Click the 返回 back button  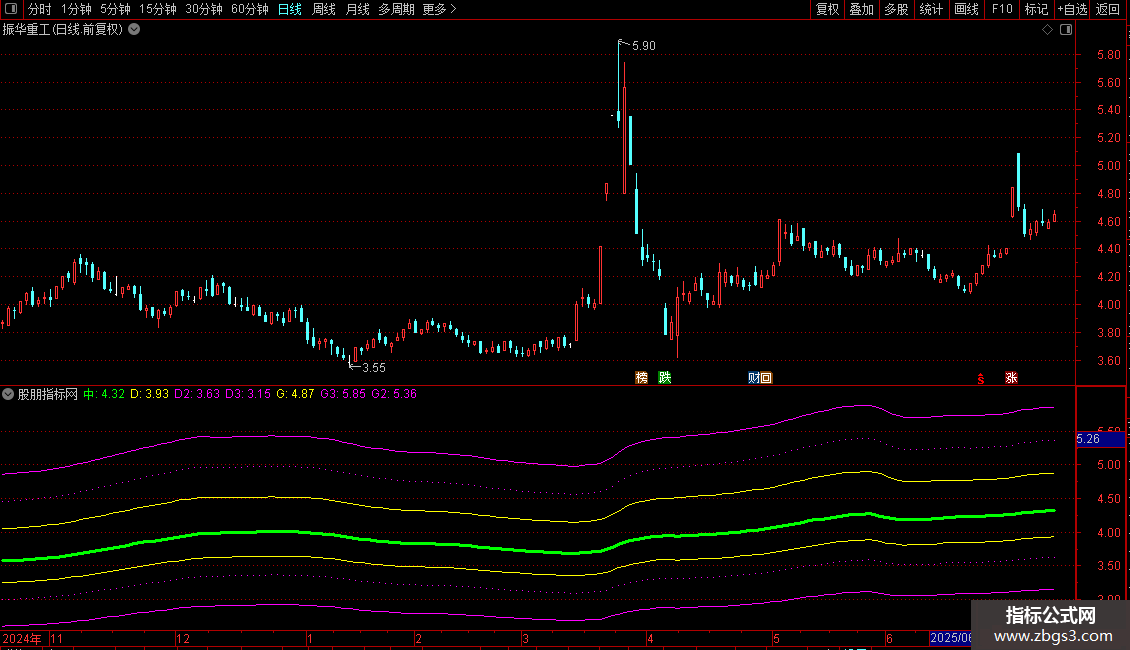tap(1108, 9)
